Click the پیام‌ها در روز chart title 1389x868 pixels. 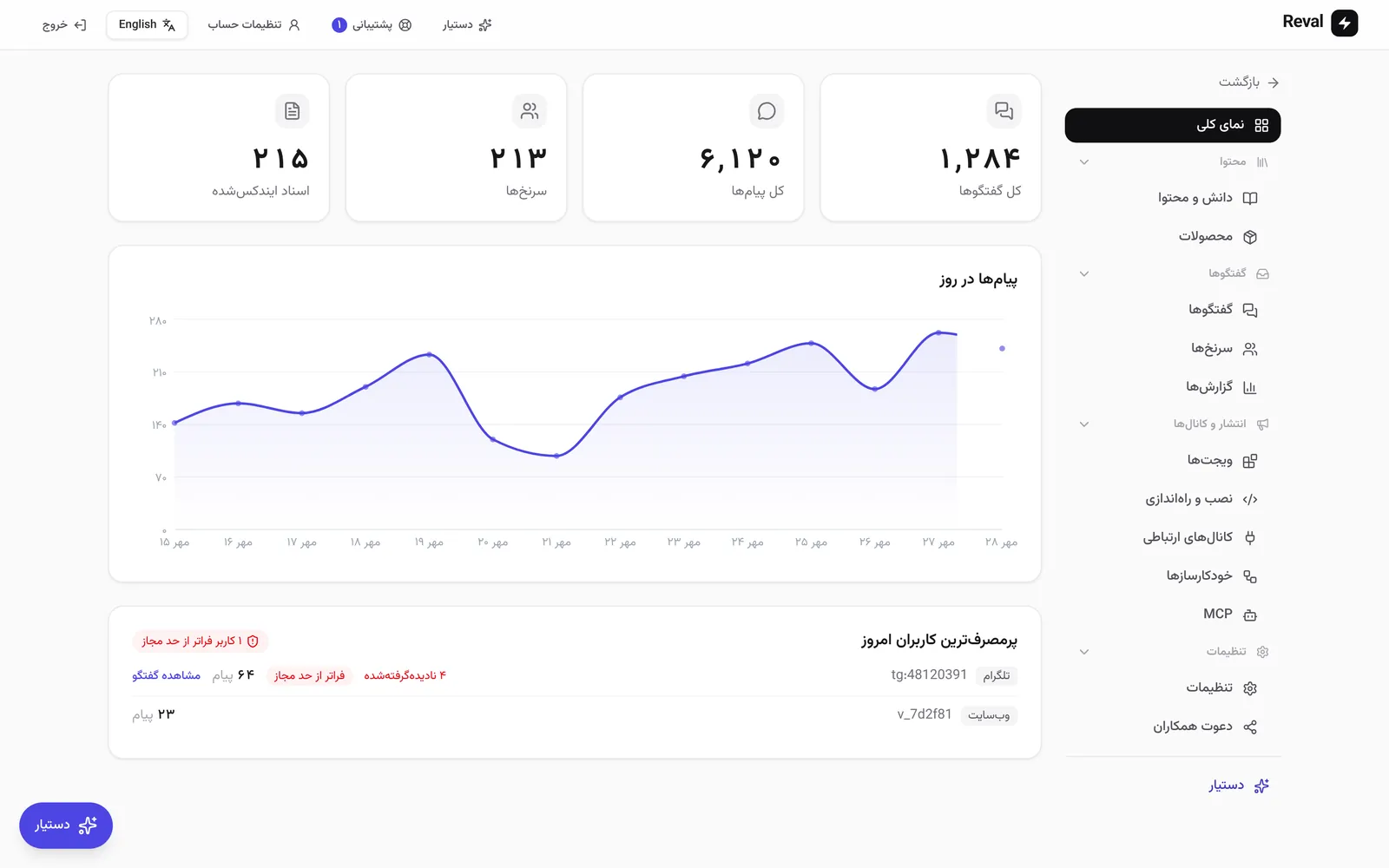[978, 279]
